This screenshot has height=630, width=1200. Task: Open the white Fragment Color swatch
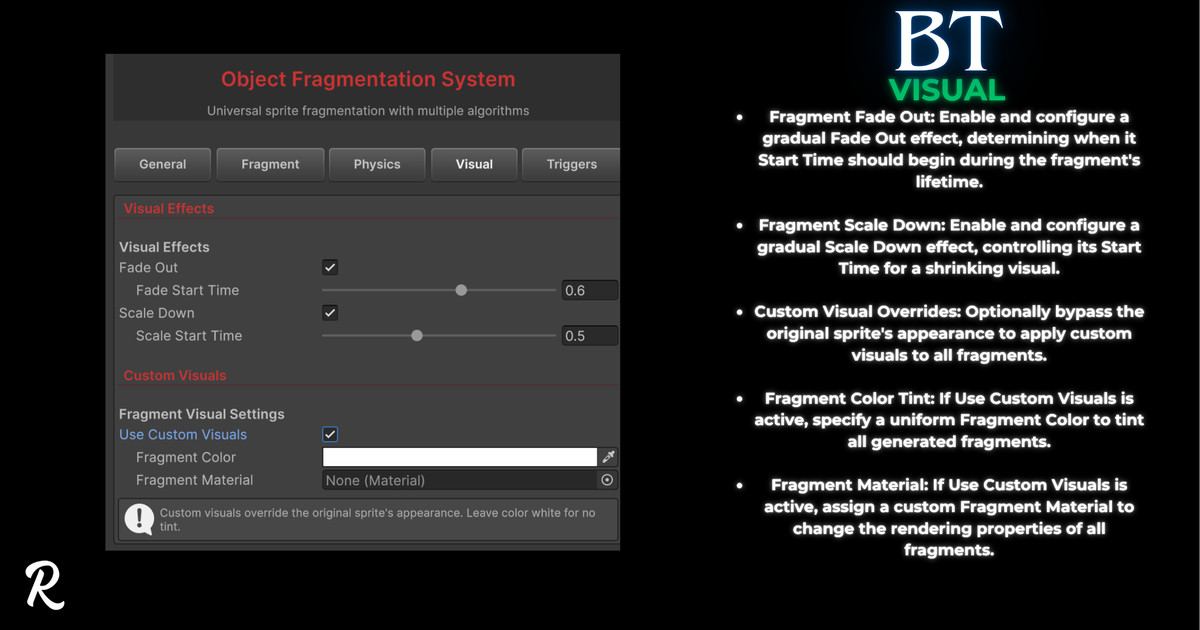pyautogui.click(x=458, y=457)
